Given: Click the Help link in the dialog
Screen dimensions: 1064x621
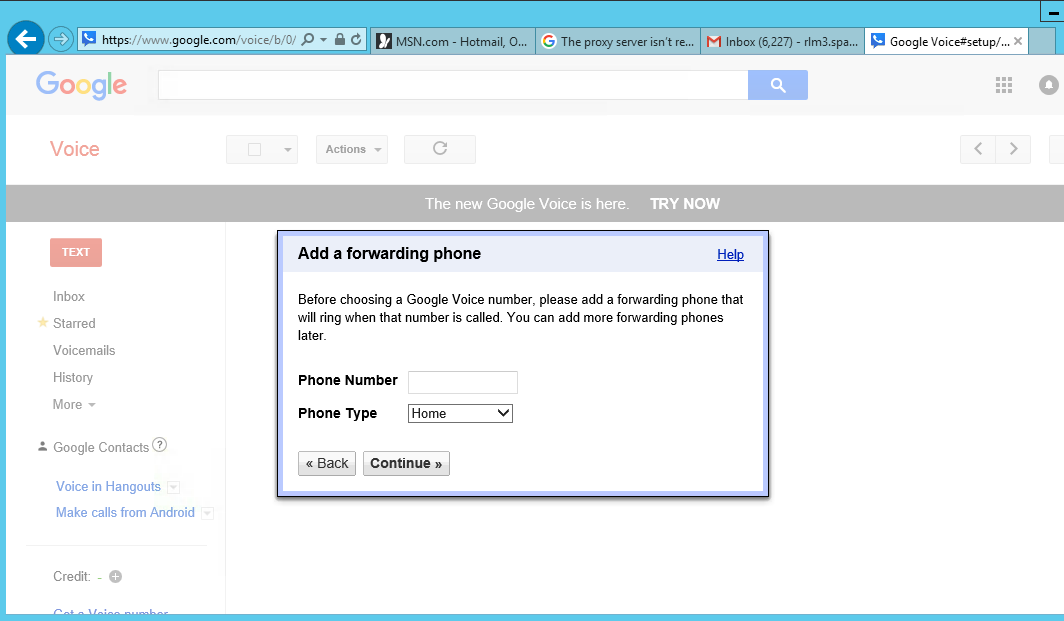Looking at the screenshot, I should click(x=730, y=255).
